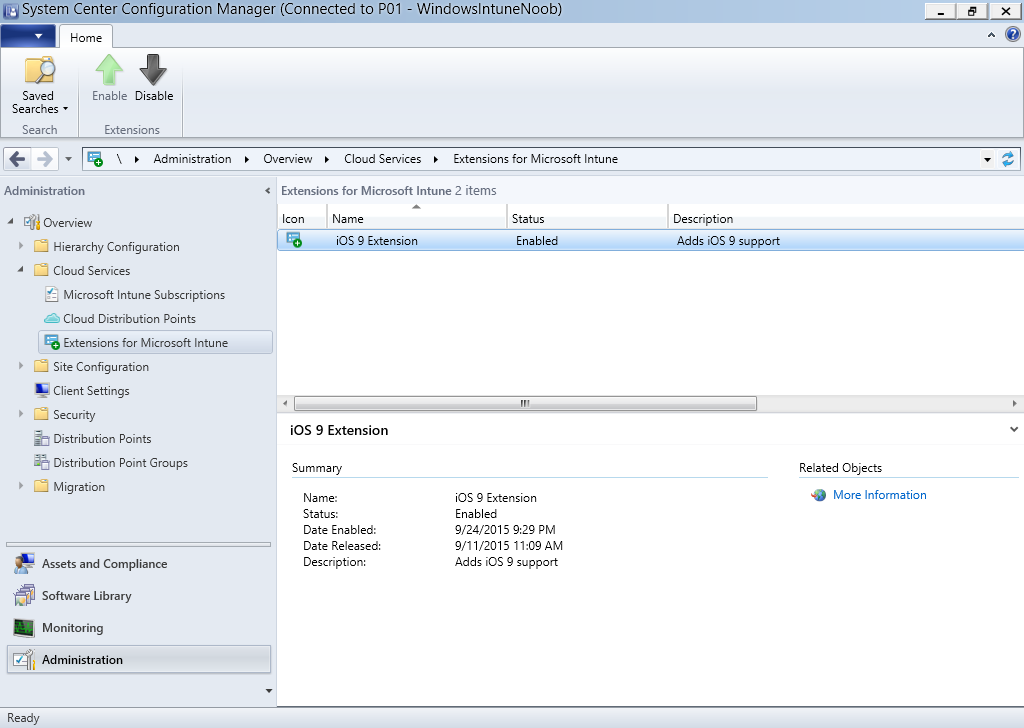Open the Software Library workspace
Image resolution: width=1024 pixels, height=728 pixels.
point(138,595)
